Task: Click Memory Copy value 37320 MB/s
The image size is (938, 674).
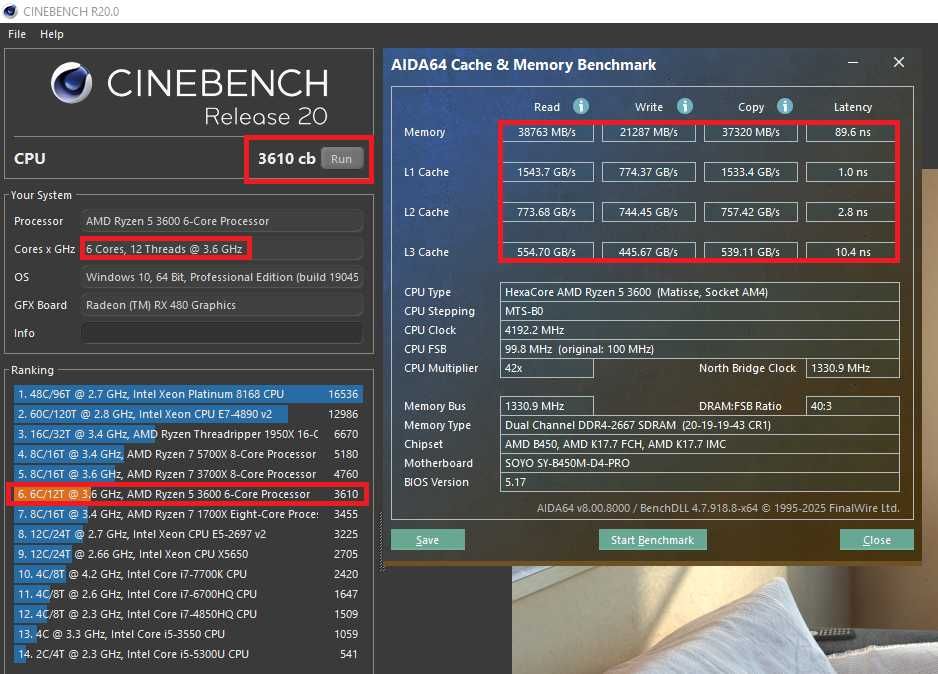Action: tap(751, 132)
